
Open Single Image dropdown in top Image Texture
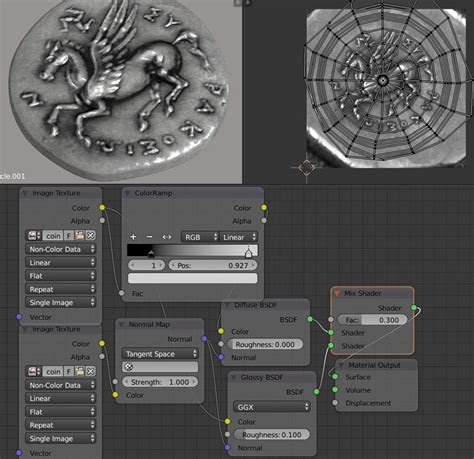[x=61, y=303]
